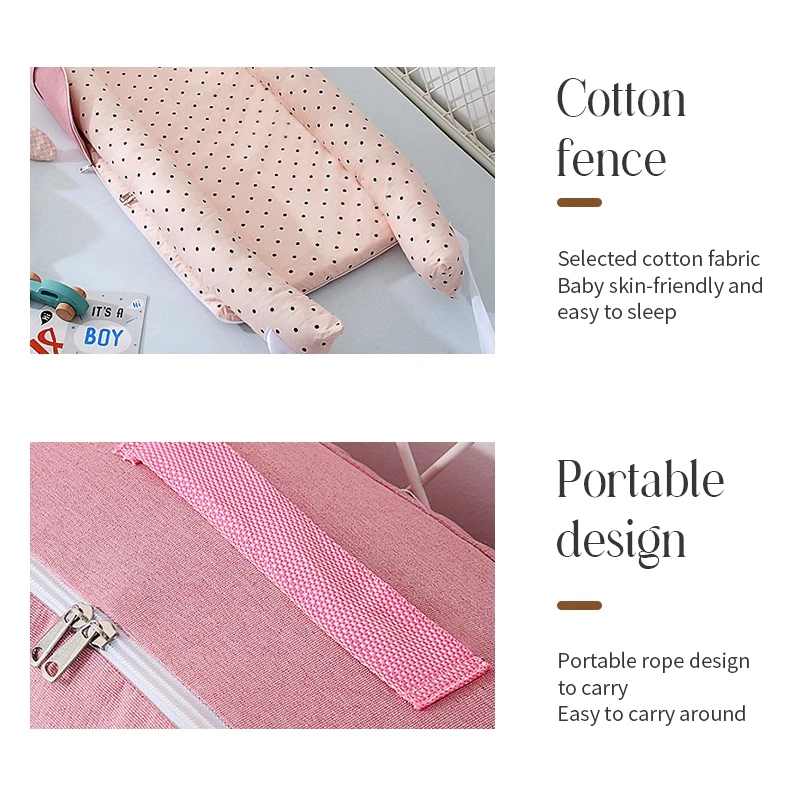
Task: Click the teal toy car
Action: (58, 295)
